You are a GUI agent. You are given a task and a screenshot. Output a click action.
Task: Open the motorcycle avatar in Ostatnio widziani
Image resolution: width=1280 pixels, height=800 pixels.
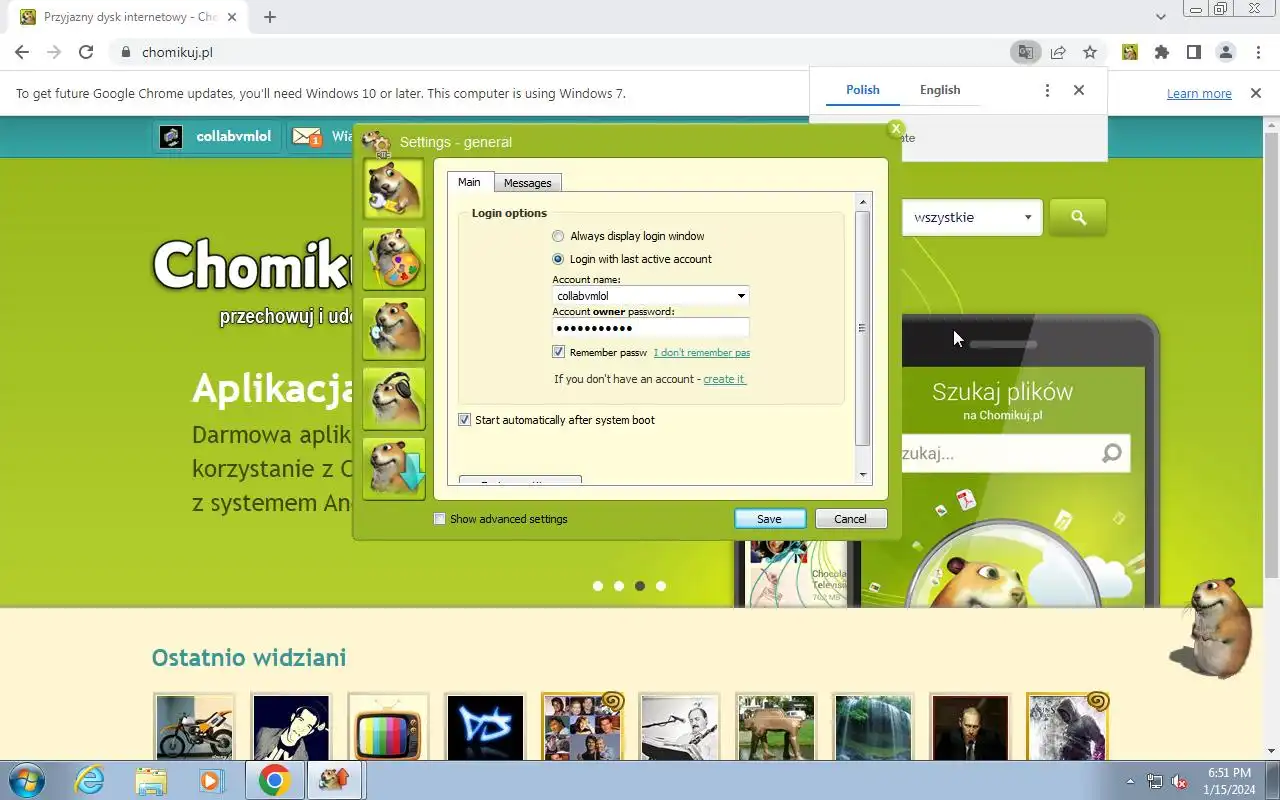point(195,727)
